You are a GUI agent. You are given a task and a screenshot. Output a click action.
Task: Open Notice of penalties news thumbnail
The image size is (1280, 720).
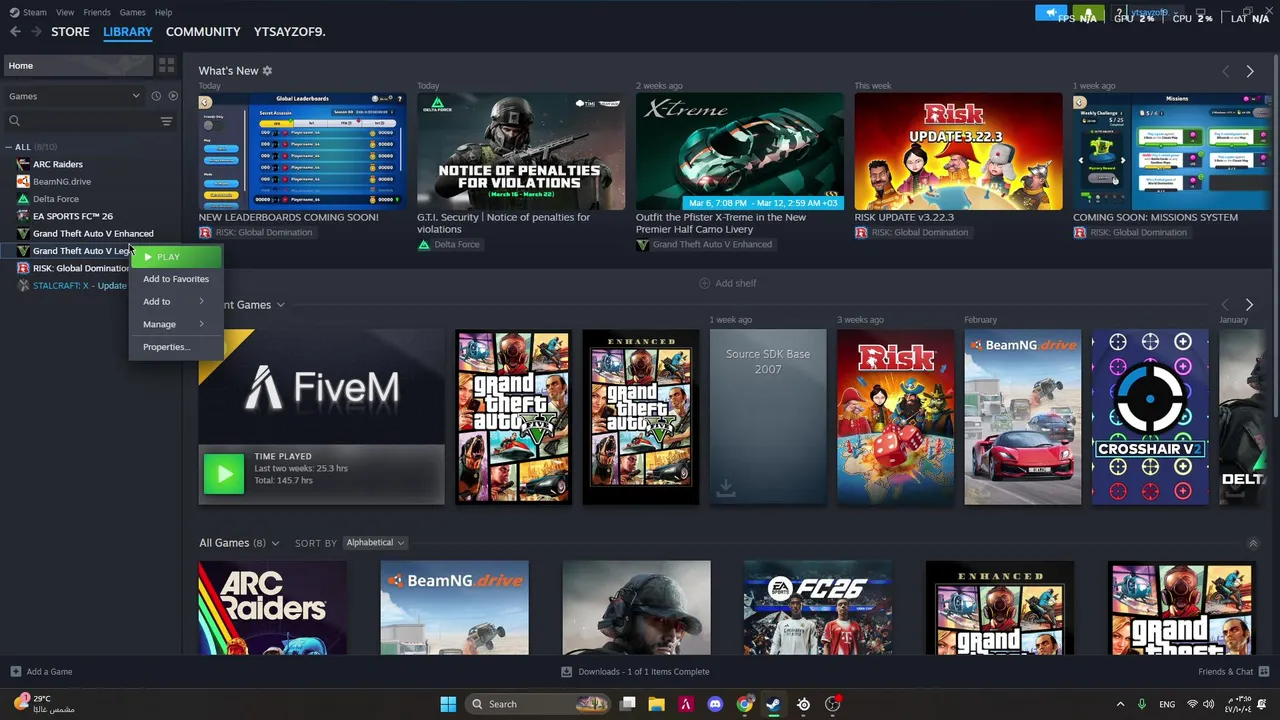521,152
